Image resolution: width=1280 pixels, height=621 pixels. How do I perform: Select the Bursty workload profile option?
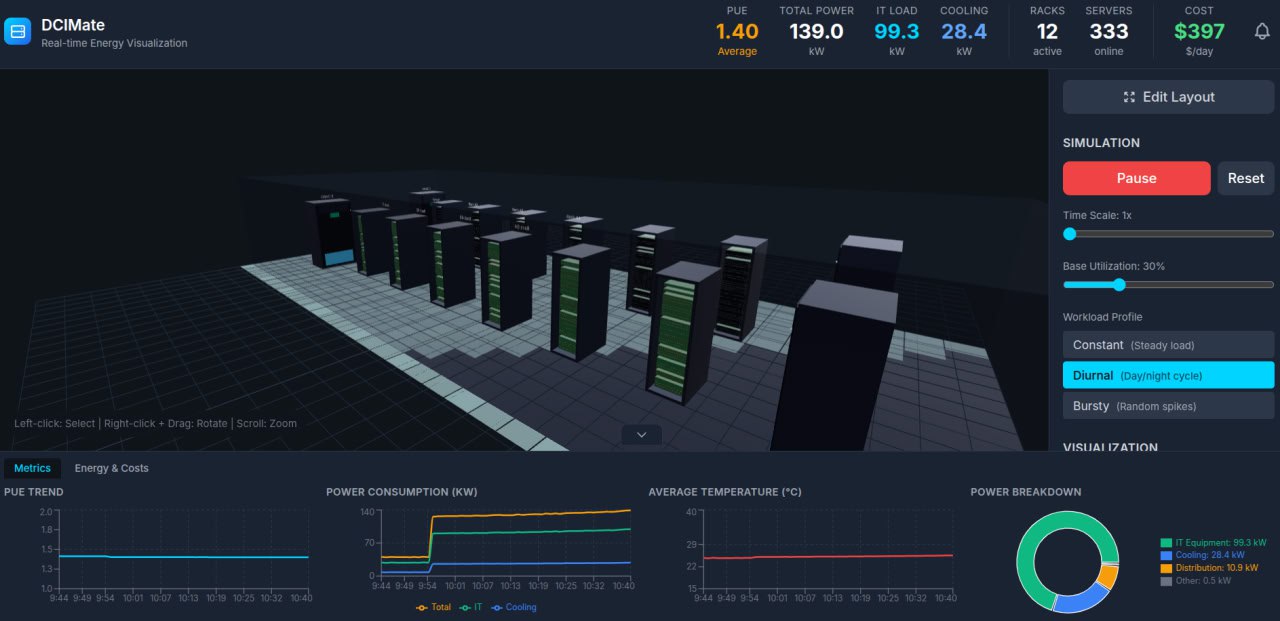point(1167,406)
